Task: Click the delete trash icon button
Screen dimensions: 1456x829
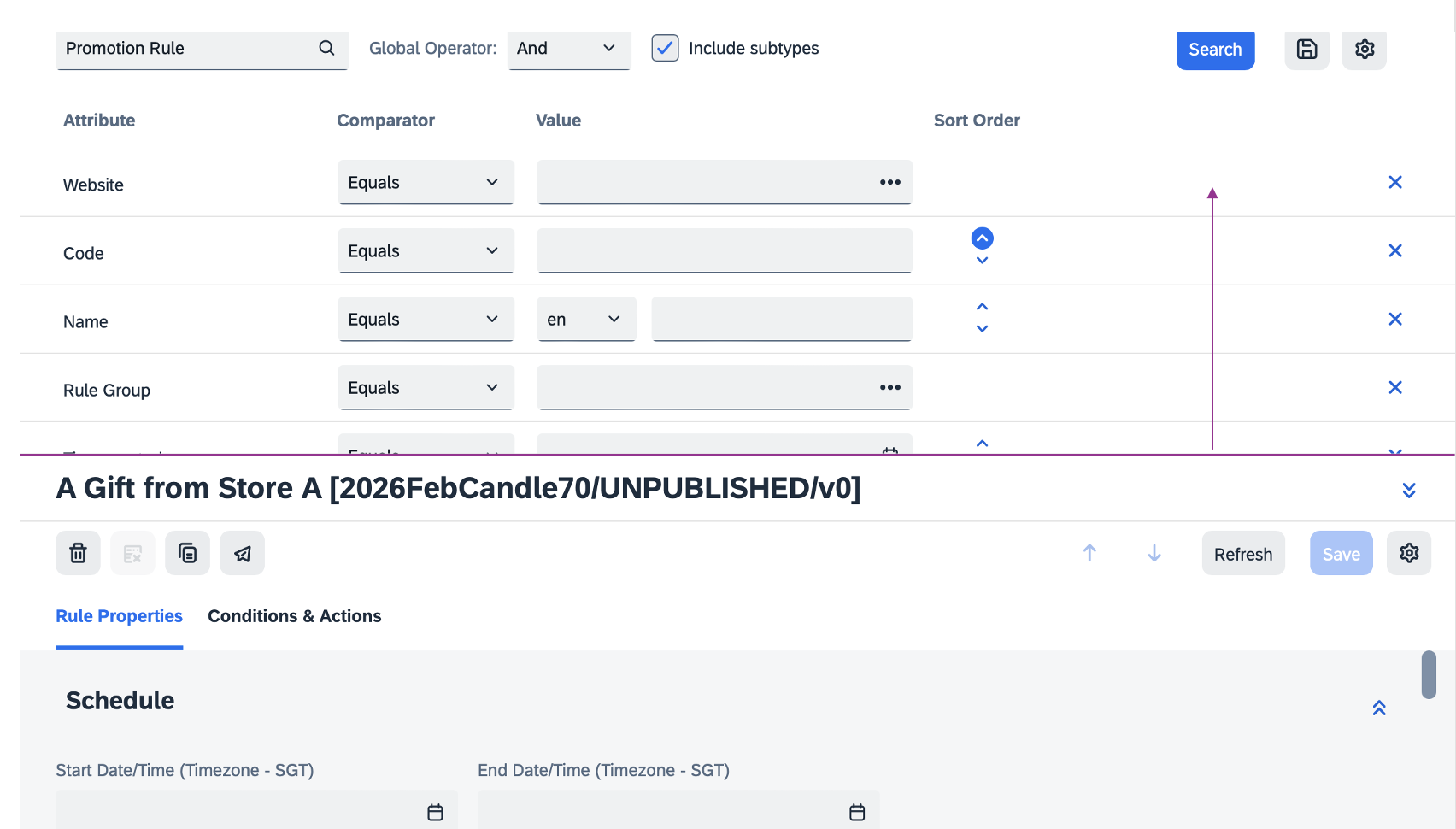Action: pyautogui.click(x=78, y=554)
